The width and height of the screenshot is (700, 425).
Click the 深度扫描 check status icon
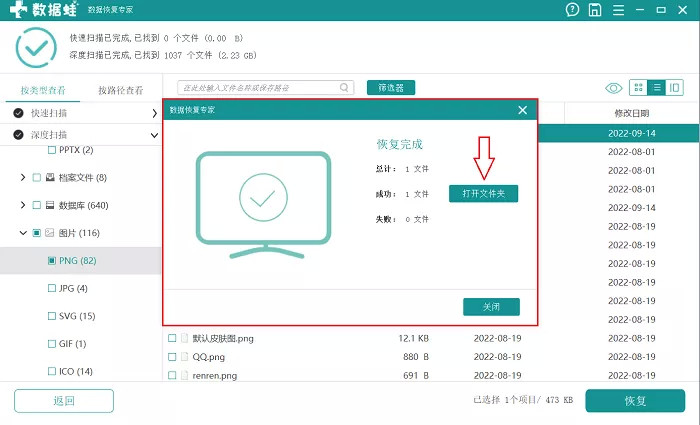[18, 135]
